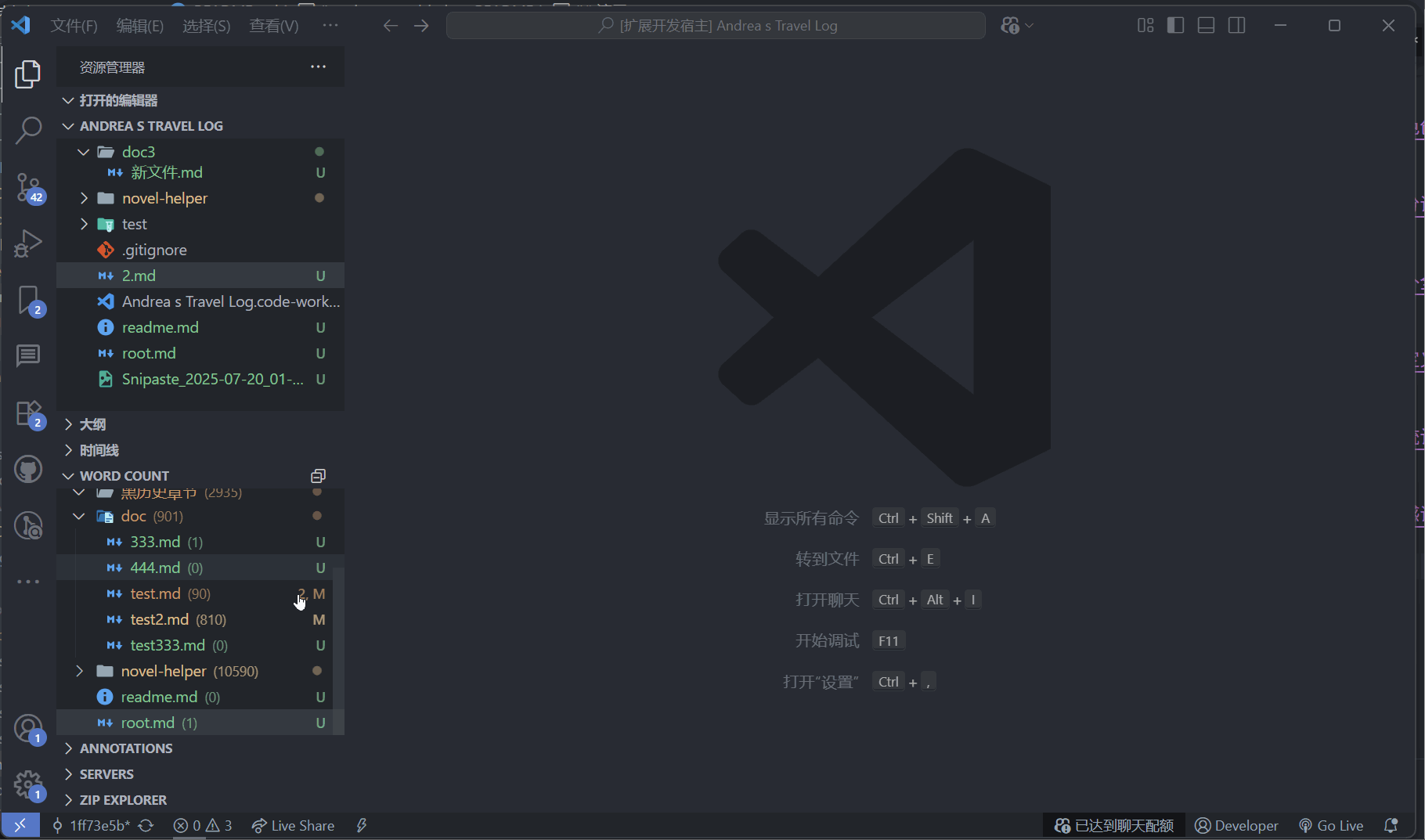Open the overflow menu ellipsis in menu bar
Image resolution: width=1425 pixels, height=840 pixels.
[330, 26]
